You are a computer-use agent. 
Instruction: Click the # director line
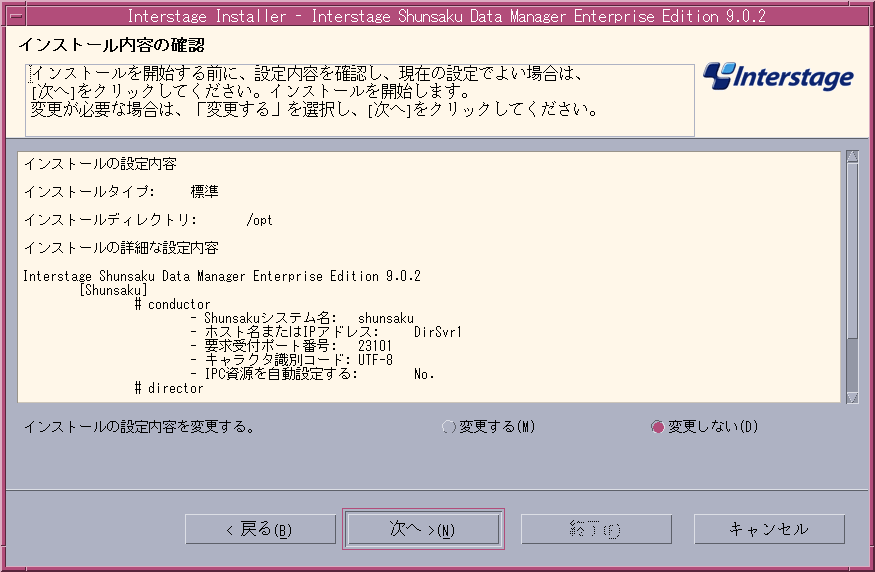[169, 388]
